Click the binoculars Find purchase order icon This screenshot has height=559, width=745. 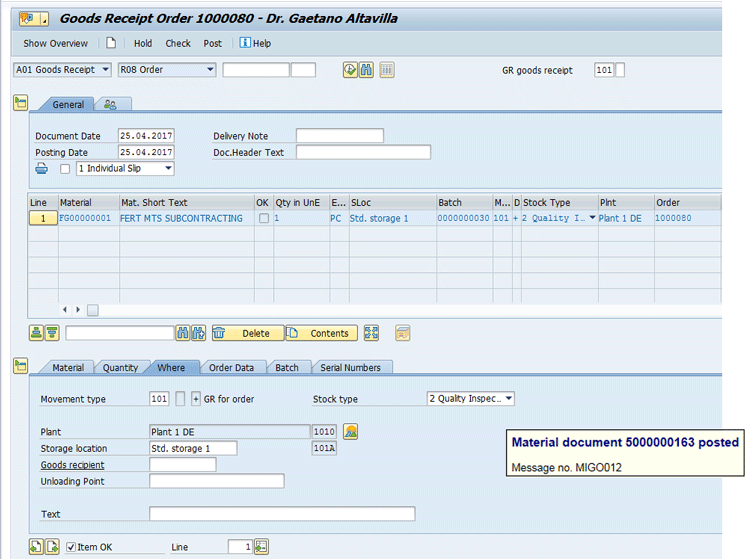[x=367, y=70]
